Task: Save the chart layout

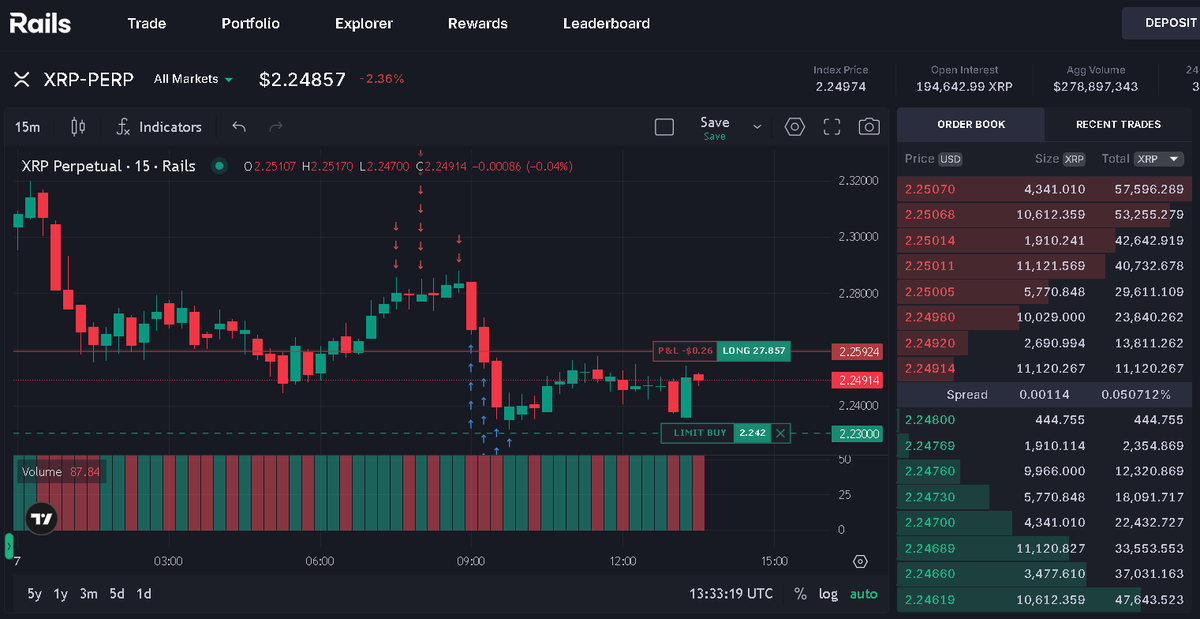Action: click(x=715, y=127)
